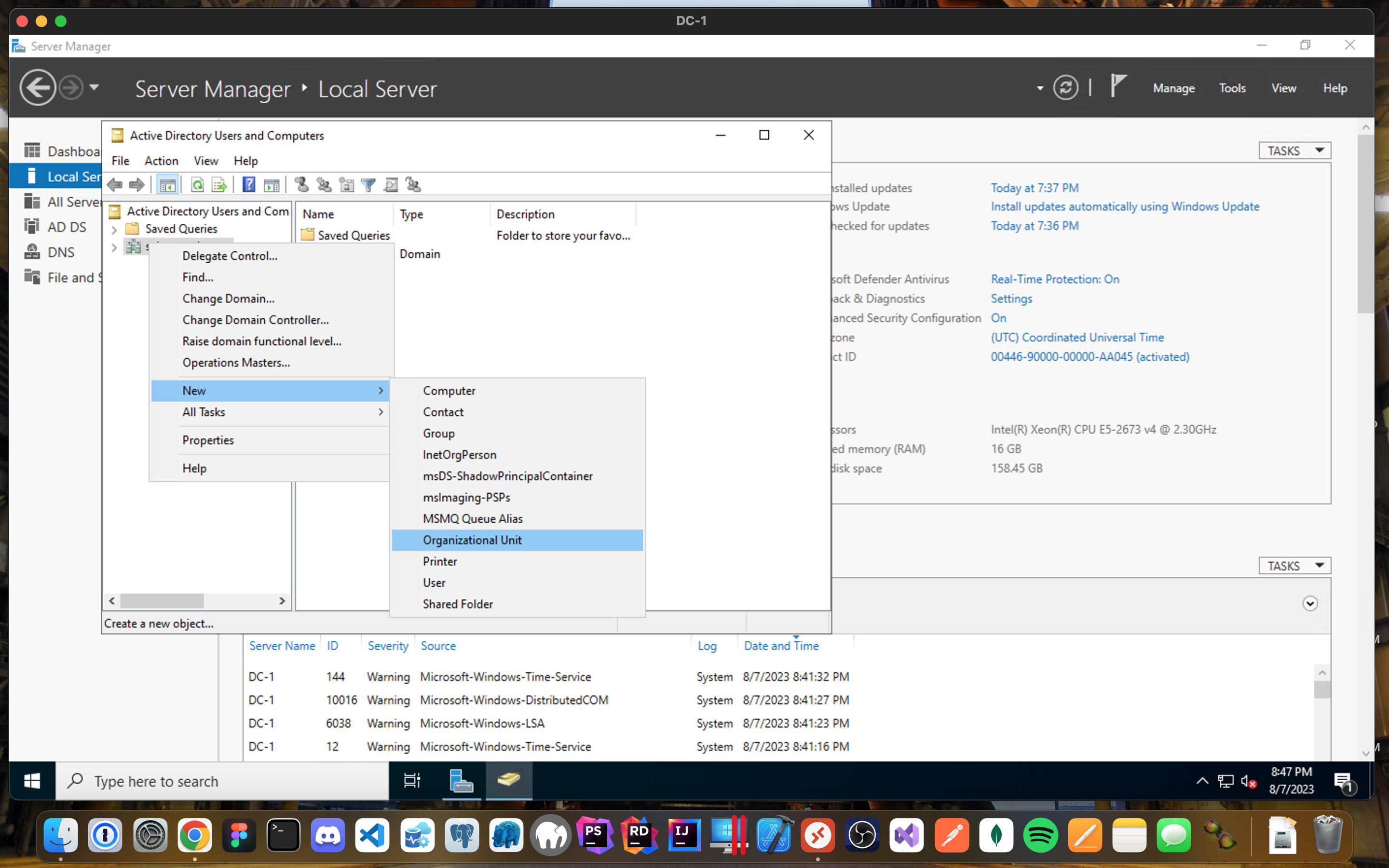Open the top TASKS dropdown
This screenshot has height=868, width=1389.
[1294, 150]
